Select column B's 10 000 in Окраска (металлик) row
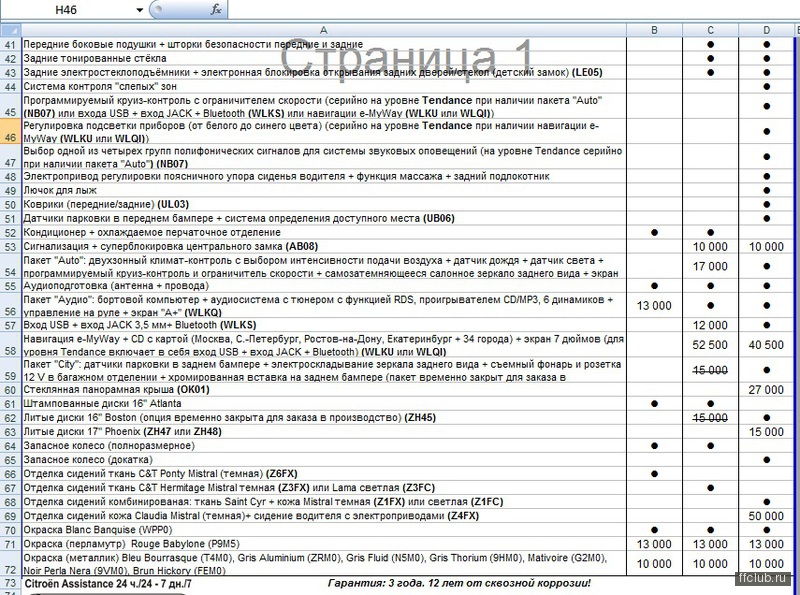Image resolution: width=800 pixels, height=595 pixels. click(x=655, y=564)
